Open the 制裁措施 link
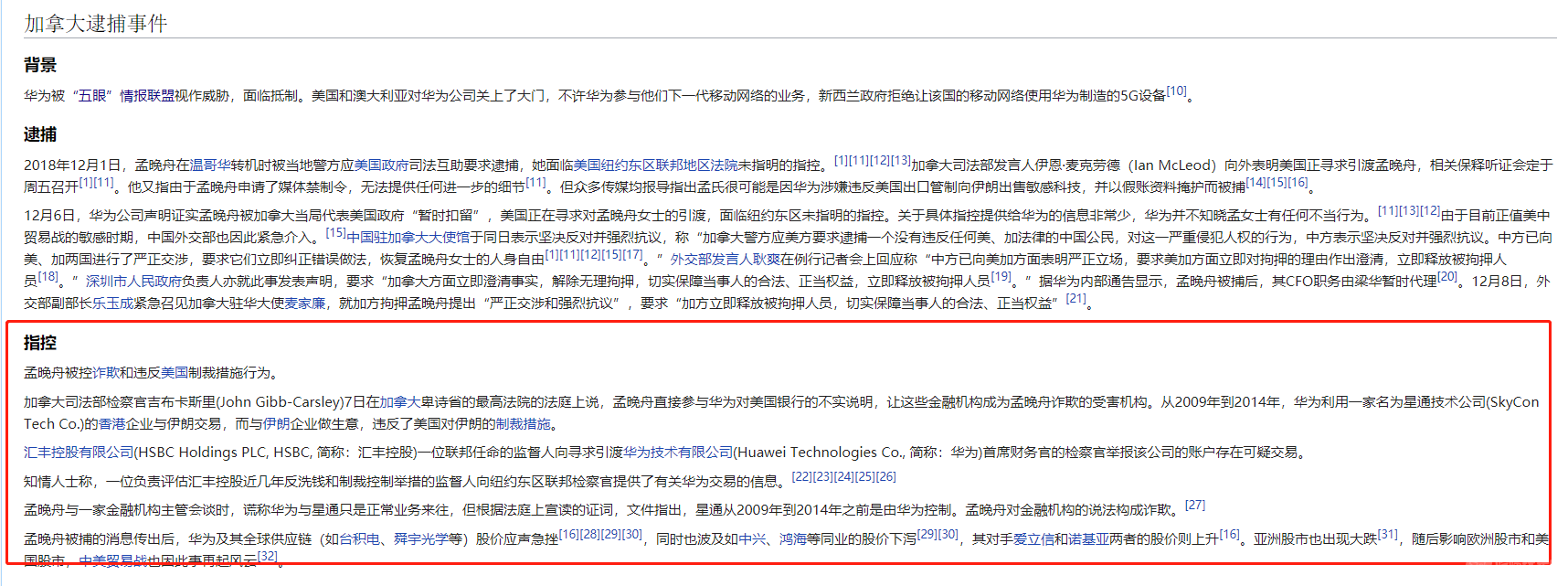Image resolution: width=1568 pixels, height=586 pixels. tap(524, 424)
